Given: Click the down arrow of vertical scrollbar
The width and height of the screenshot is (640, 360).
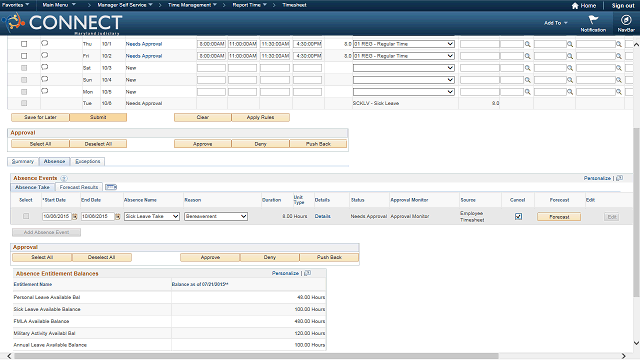Looking at the screenshot, I should tap(636, 343).
